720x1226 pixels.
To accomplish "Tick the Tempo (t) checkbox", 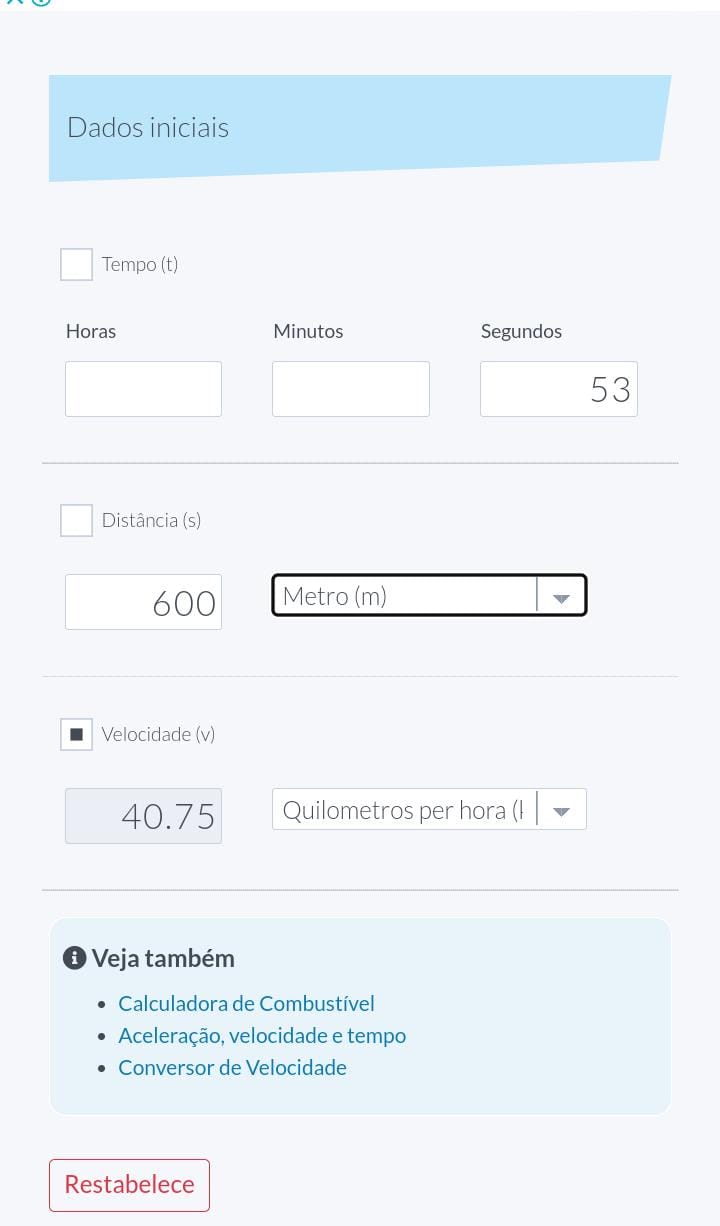I will [77, 265].
